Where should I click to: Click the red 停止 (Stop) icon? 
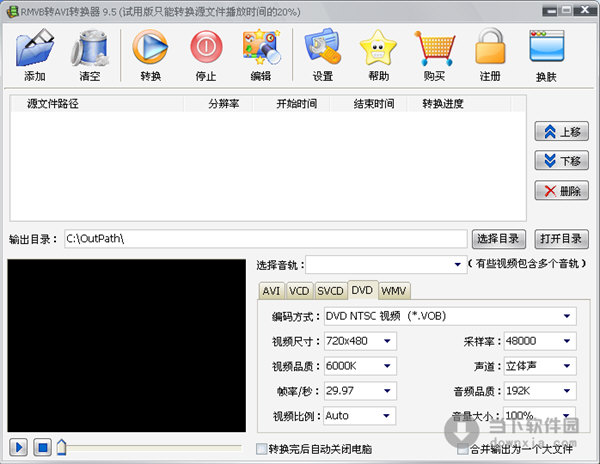[206, 47]
